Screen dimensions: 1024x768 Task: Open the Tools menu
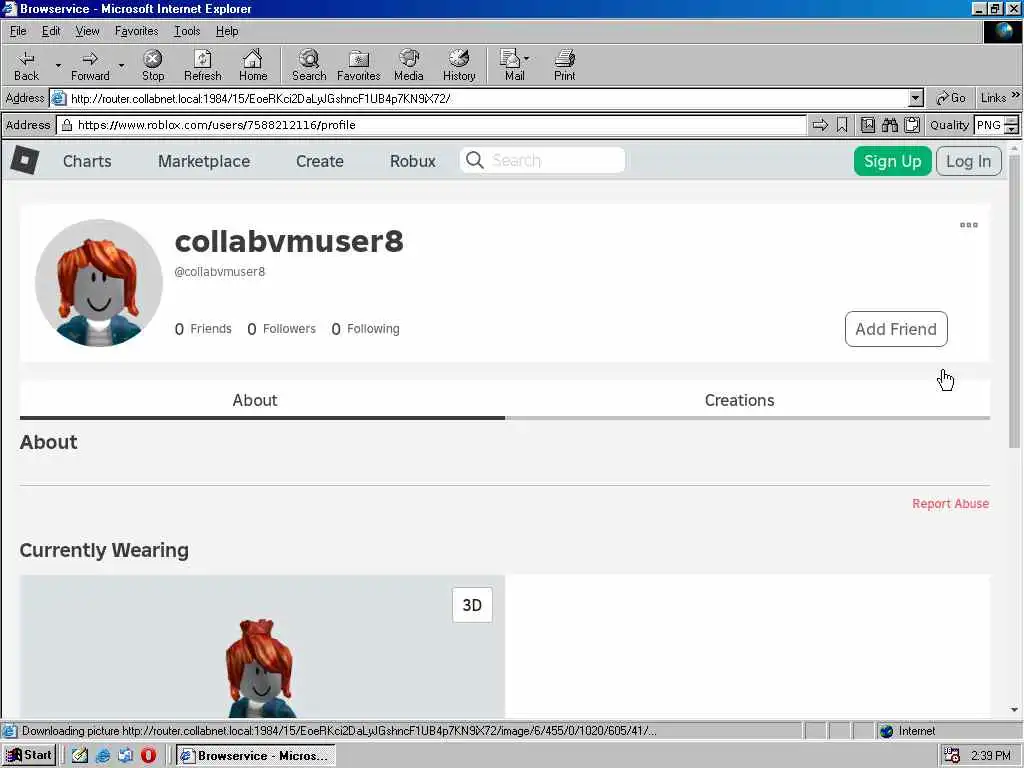187,31
